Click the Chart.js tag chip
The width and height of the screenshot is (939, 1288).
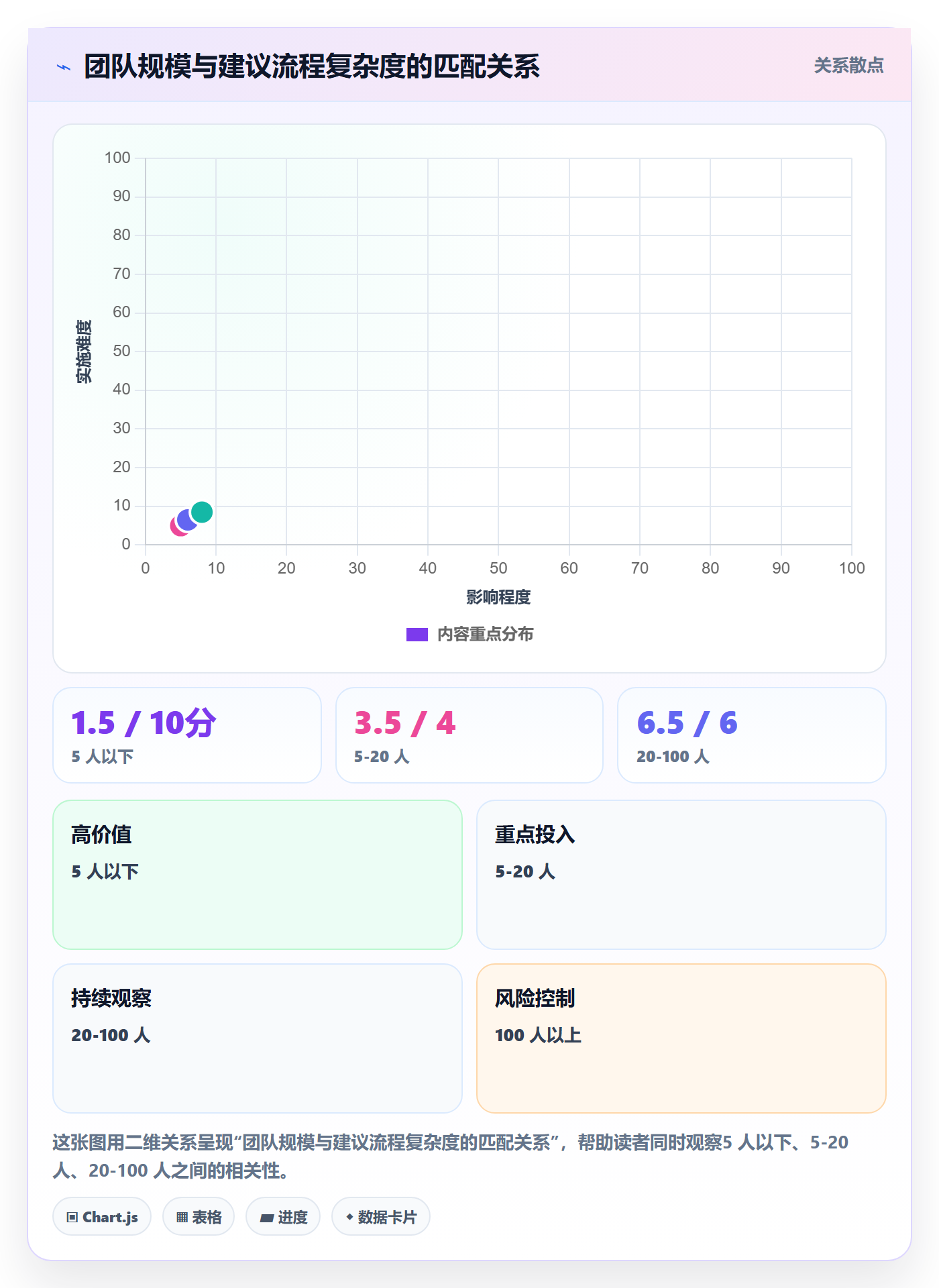tap(102, 1217)
